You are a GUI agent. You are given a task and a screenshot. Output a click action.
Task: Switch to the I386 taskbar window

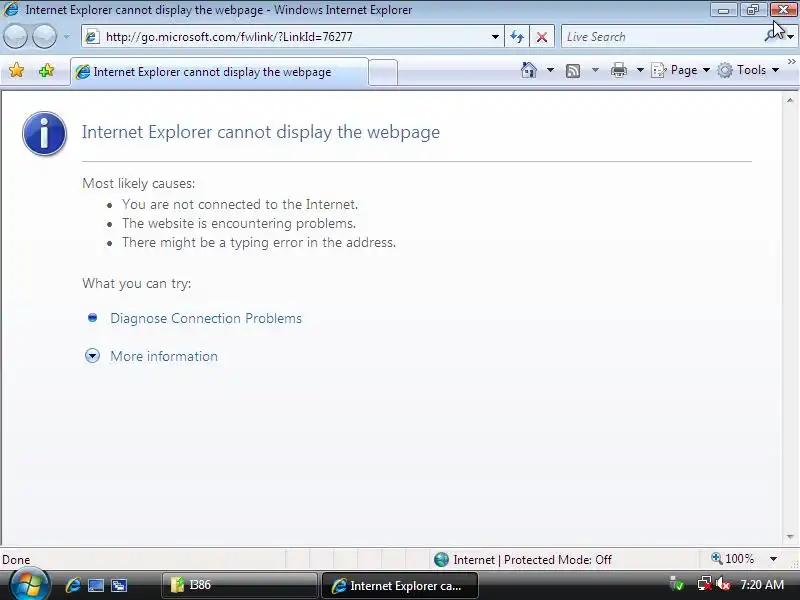[240, 585]
